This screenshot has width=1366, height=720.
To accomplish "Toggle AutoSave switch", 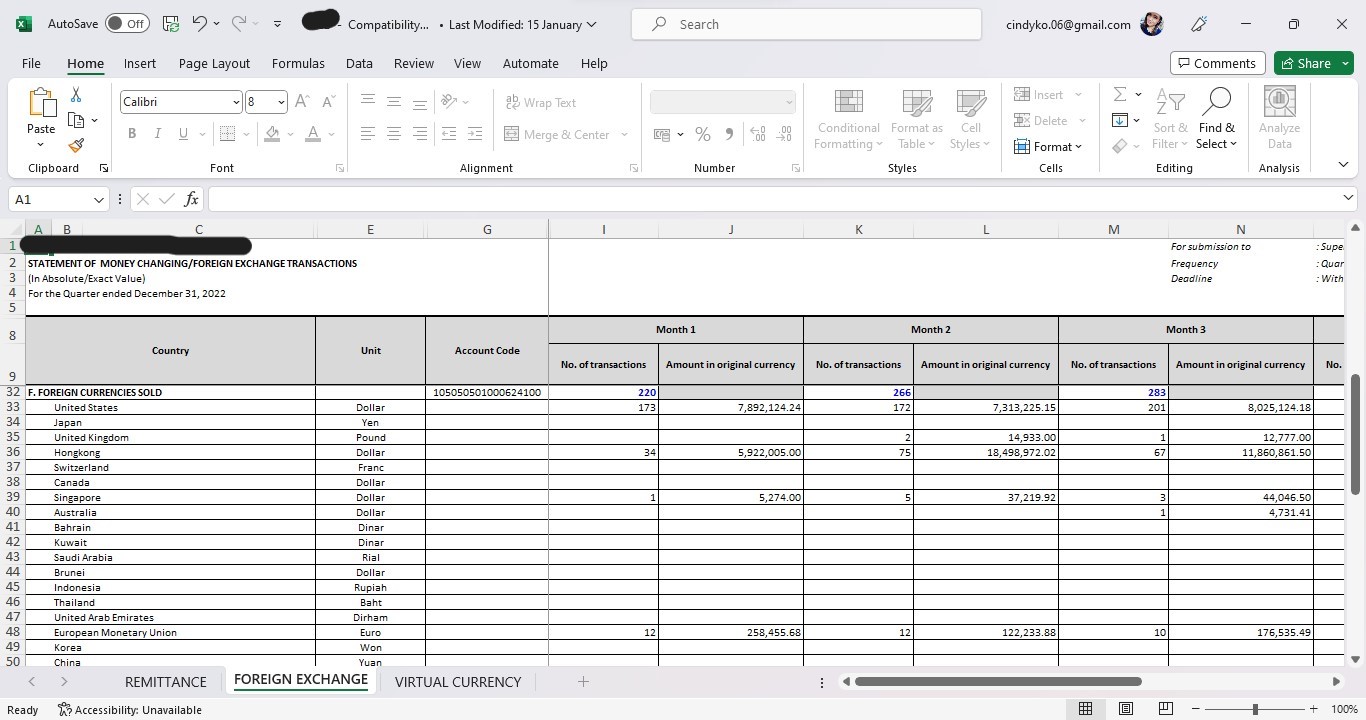I will (x=127, y=24).
